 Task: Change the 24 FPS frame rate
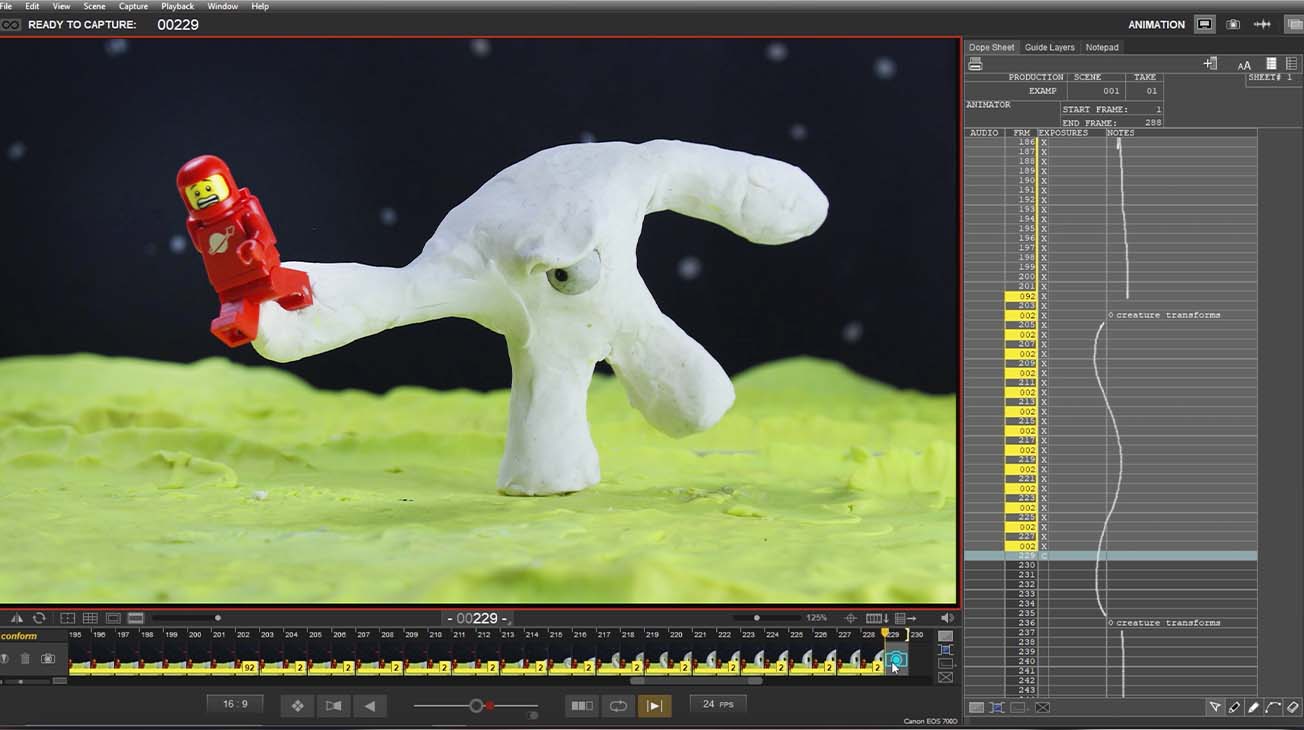click(x=717, y=705)
